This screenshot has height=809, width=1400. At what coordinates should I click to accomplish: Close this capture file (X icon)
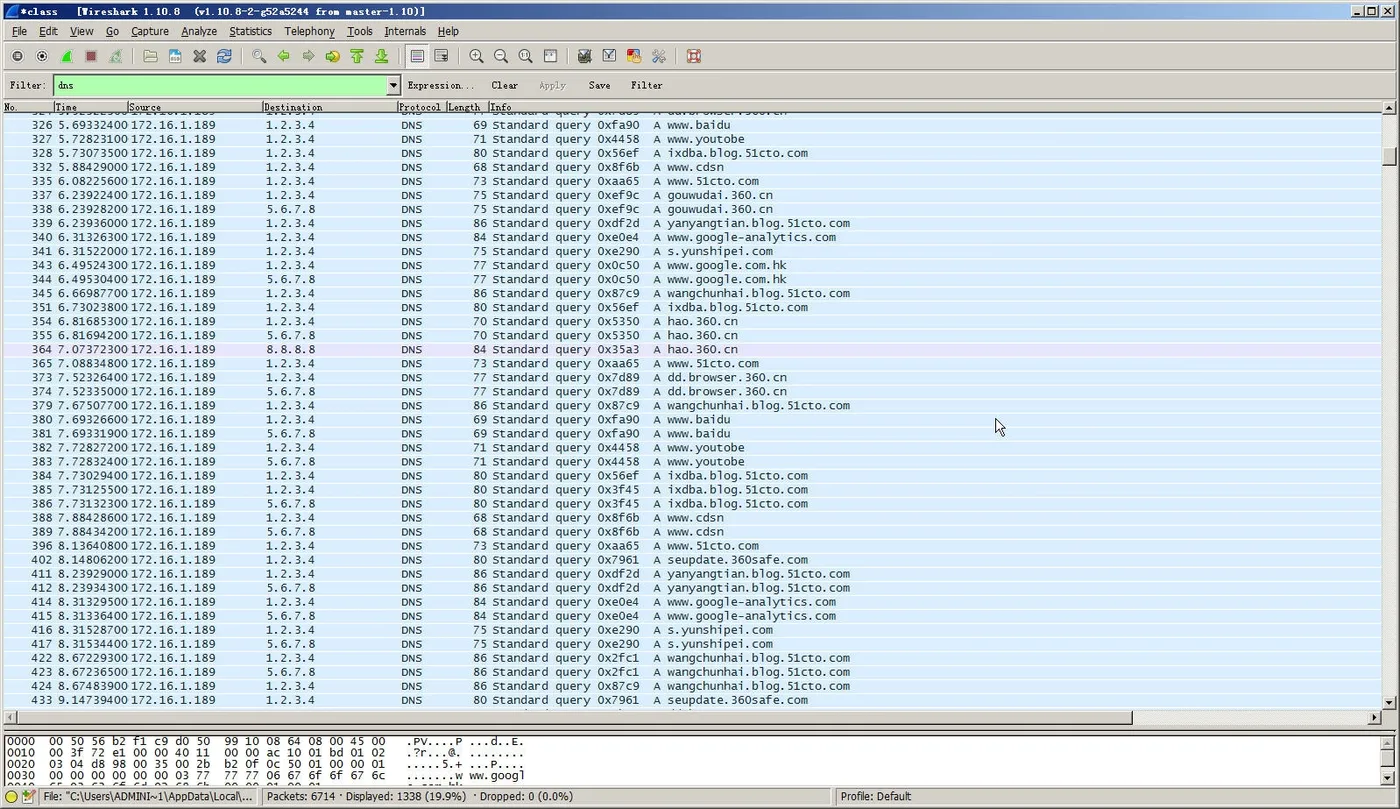[199, 57]
